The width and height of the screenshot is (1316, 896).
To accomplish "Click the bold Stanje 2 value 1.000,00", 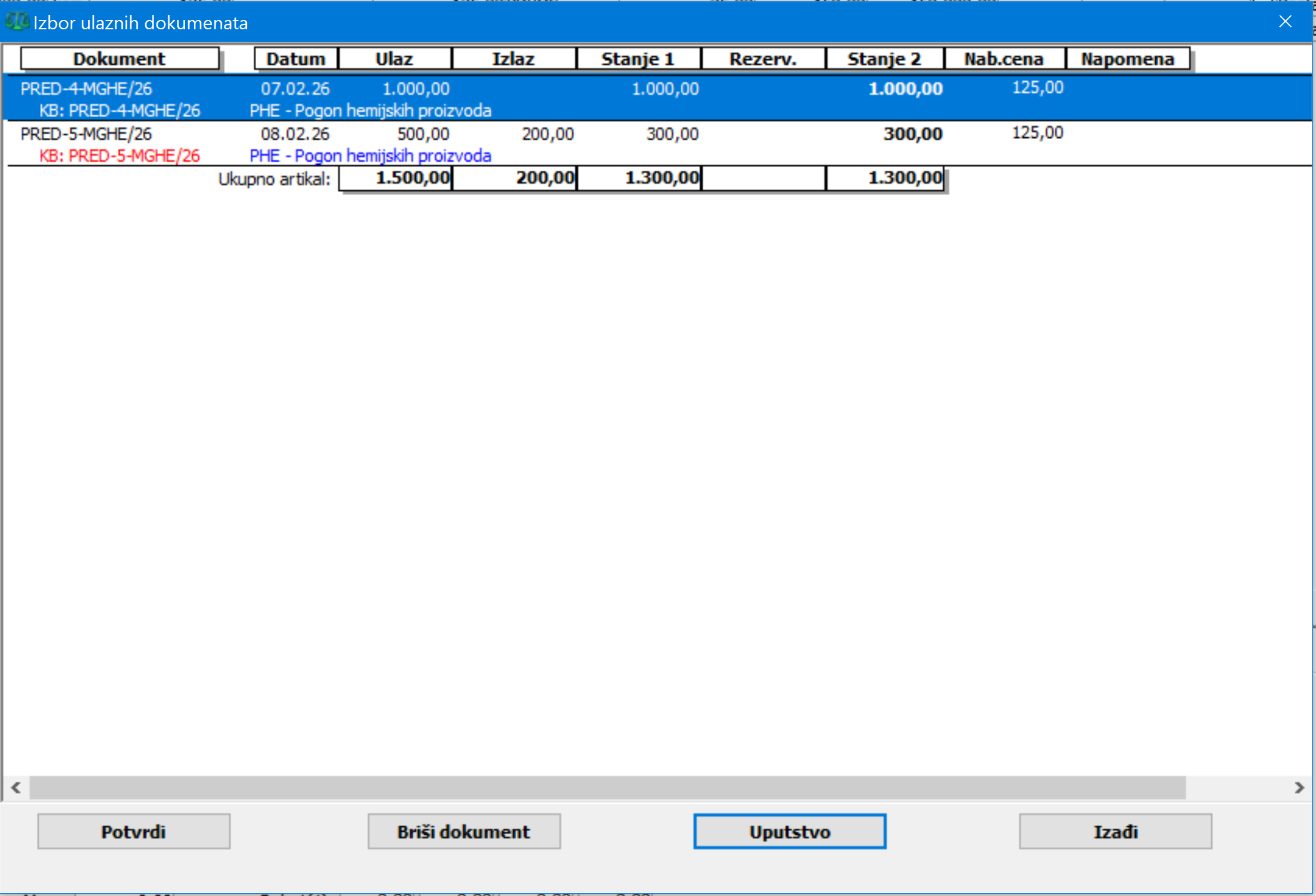I will click(x=906, y=89).
